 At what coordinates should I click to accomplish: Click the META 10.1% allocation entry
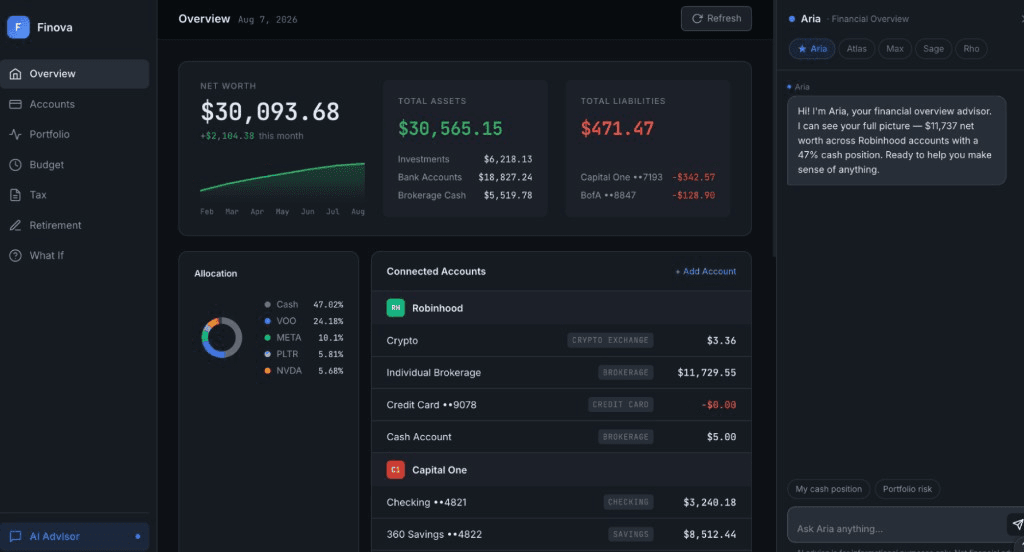304,338
